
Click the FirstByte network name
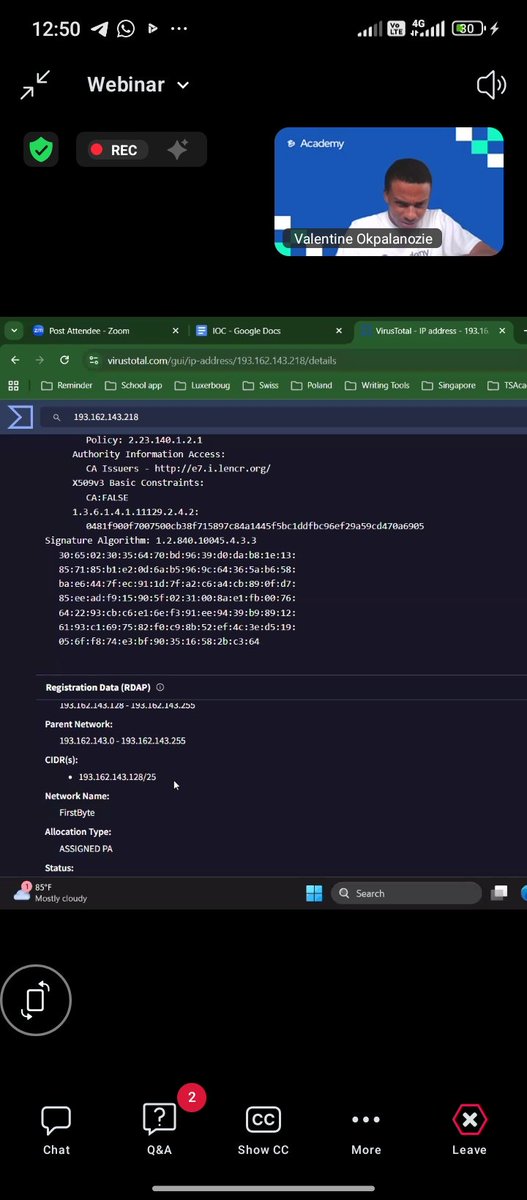(x=77, y=813)
